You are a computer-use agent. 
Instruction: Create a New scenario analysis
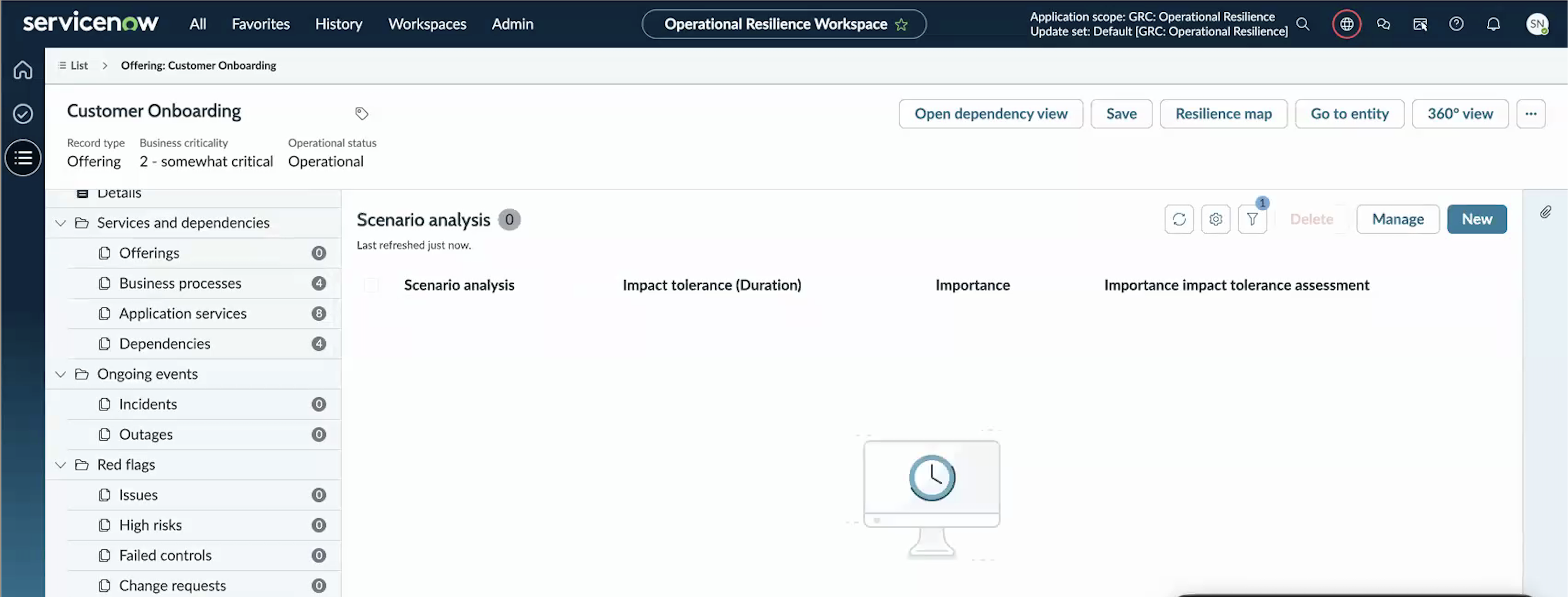[1477, 219]
